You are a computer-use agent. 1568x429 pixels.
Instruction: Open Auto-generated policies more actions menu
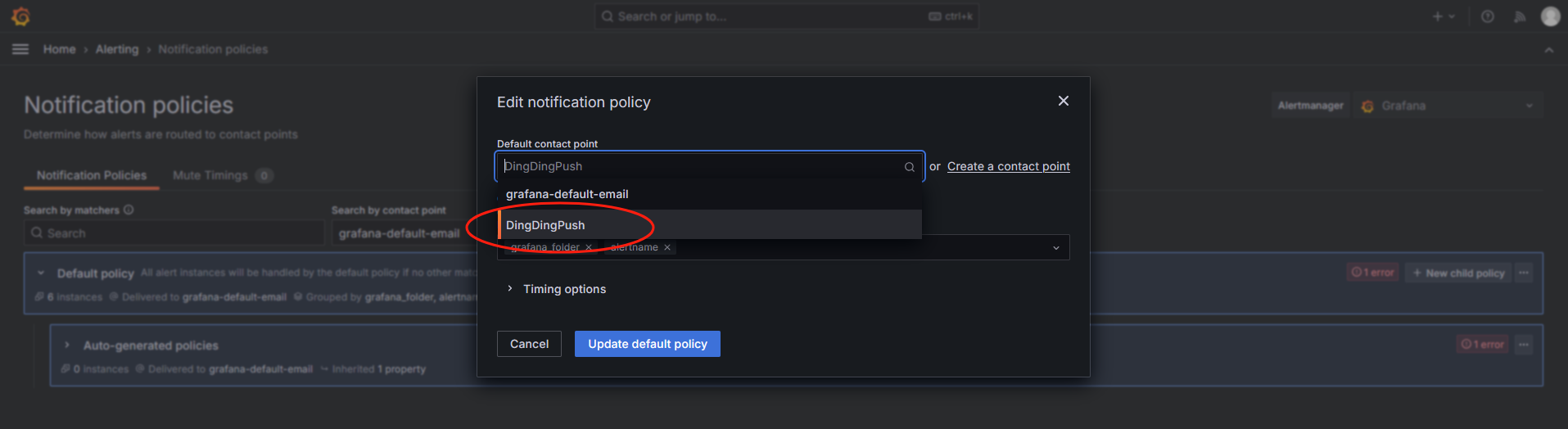[x=1524, y=345]
